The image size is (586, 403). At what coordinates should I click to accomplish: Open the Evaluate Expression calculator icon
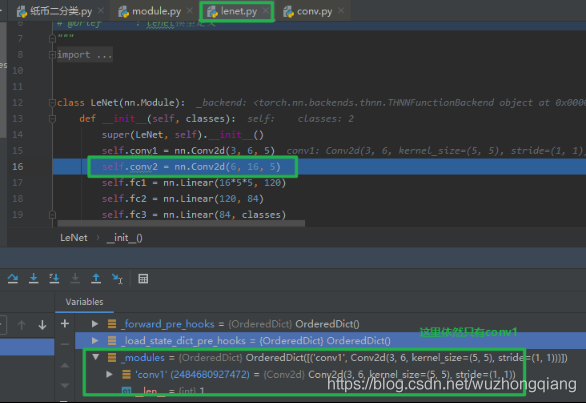(143, 279)
